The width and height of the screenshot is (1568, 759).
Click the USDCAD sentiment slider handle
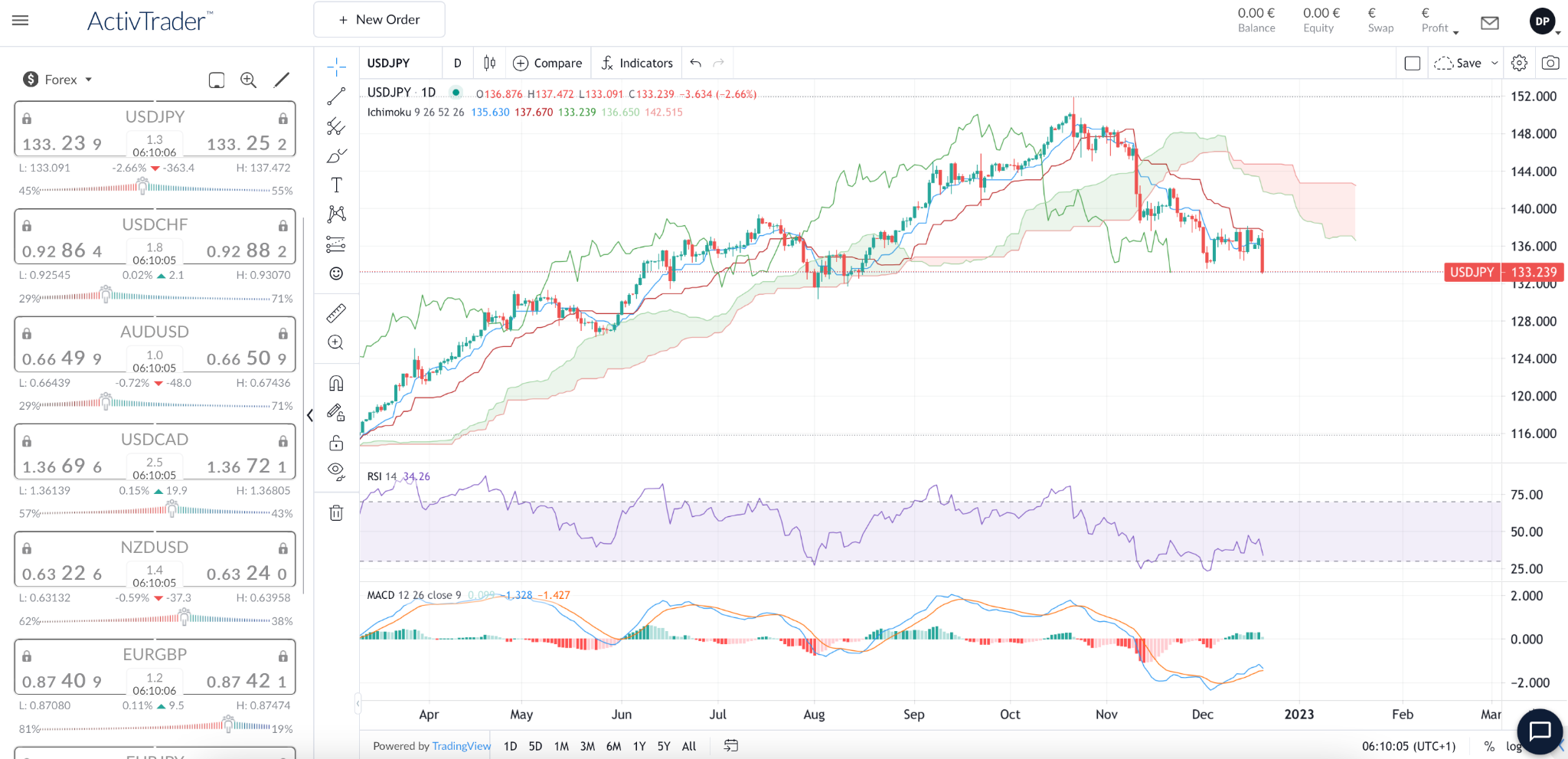pos(172,508)
